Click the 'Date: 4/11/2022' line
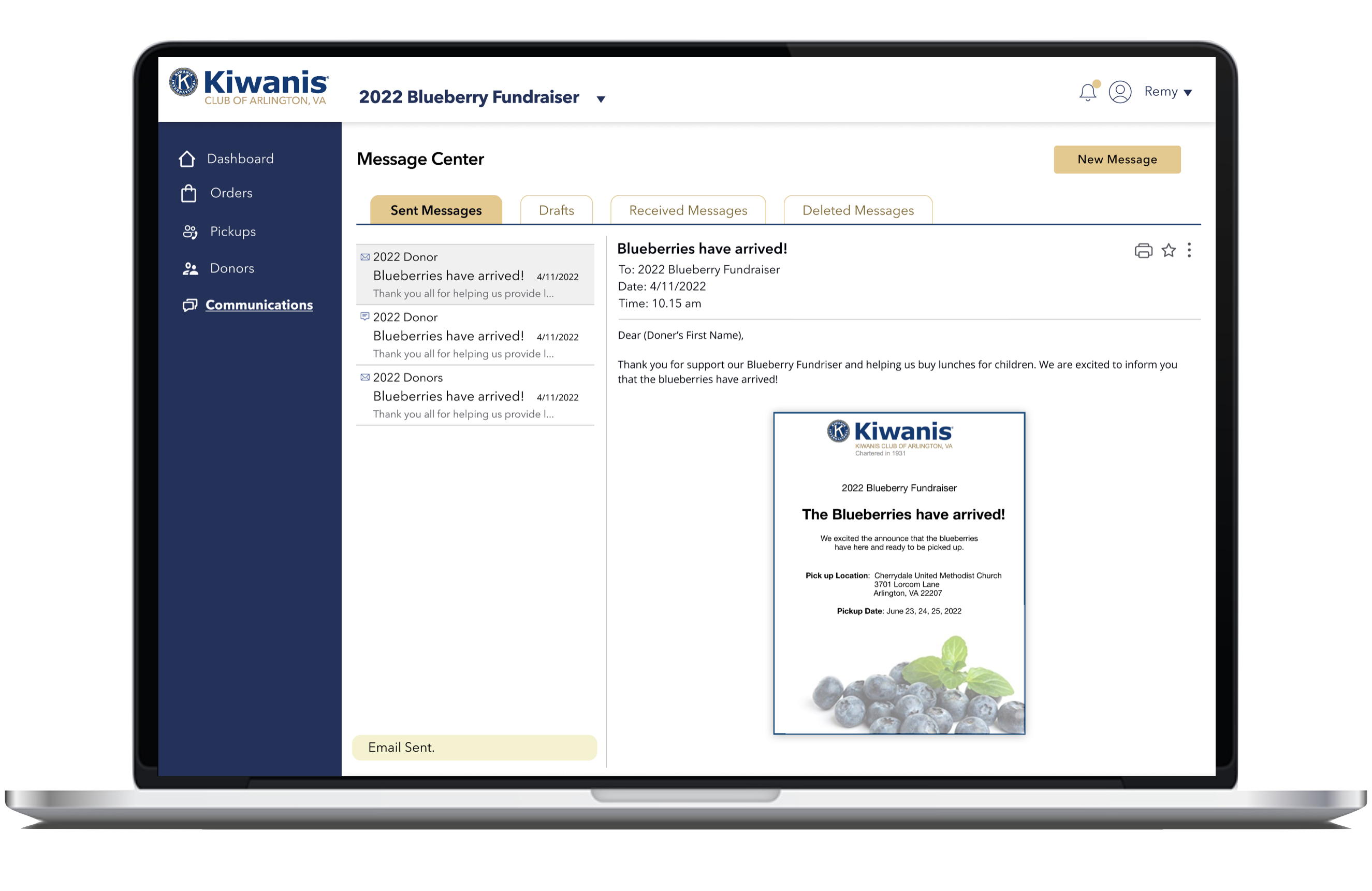 pyautogui.click(x=662, y=286)
